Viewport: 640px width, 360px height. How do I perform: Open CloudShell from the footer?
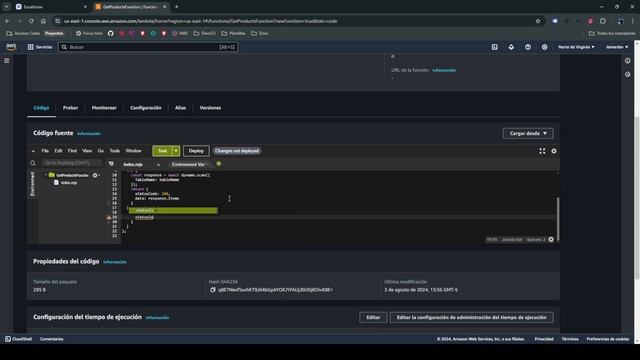pos(18,339)
